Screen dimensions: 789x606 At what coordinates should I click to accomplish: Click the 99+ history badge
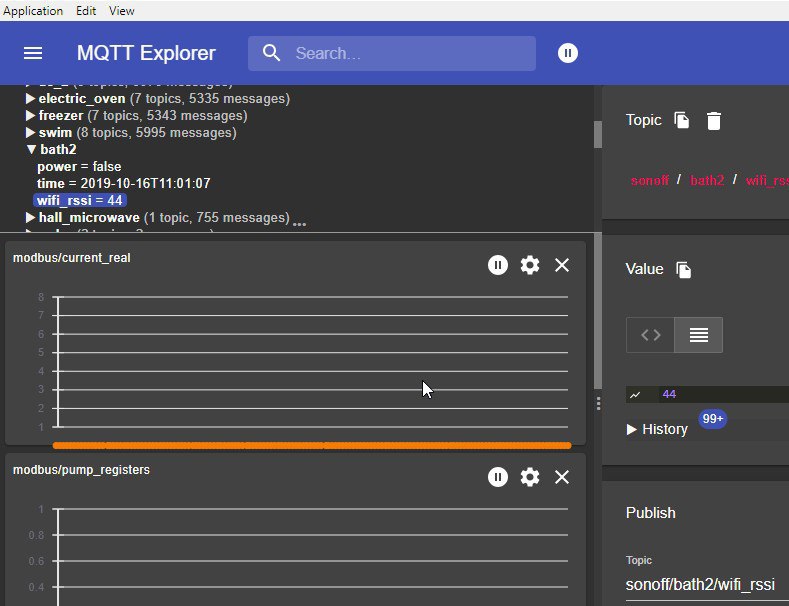point(713,419)
